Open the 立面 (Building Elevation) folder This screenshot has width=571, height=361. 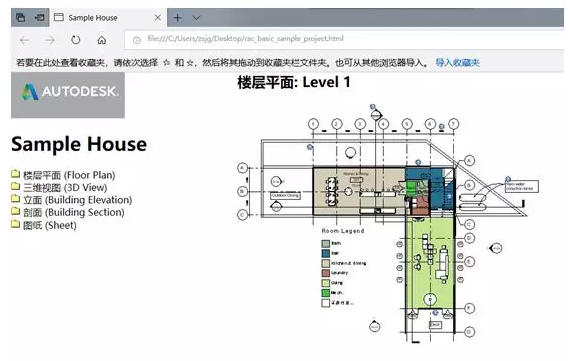pos(78,200)
